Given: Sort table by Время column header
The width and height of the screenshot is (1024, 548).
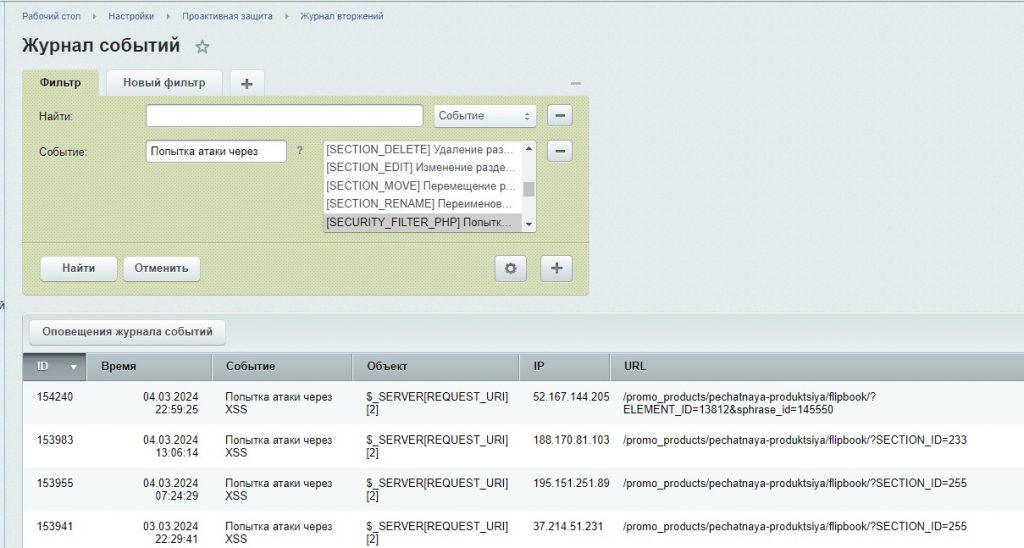Looking at the screenshot, I should coord(119,367).
